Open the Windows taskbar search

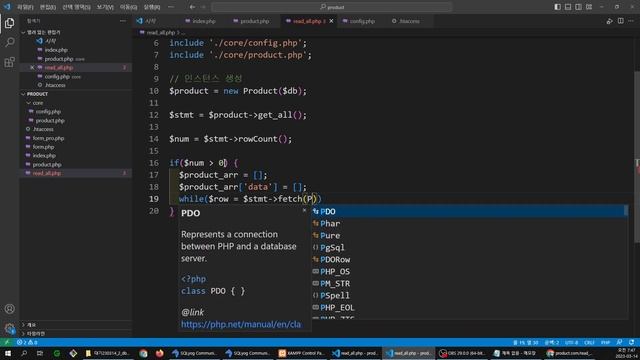pyautogui.click(x=24, y=353)
